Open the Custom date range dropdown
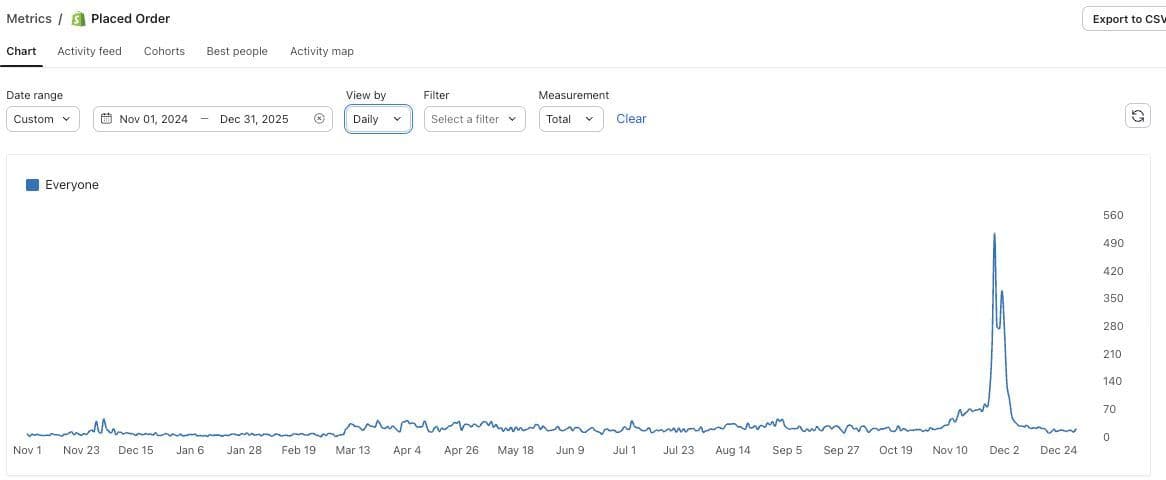 (x=42, y=119)
